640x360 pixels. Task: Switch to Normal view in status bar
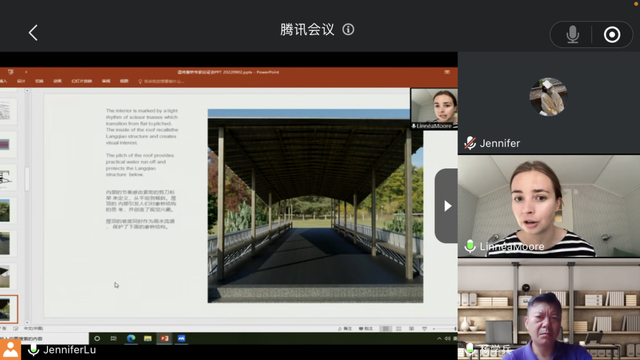click(x=385, y=329)
